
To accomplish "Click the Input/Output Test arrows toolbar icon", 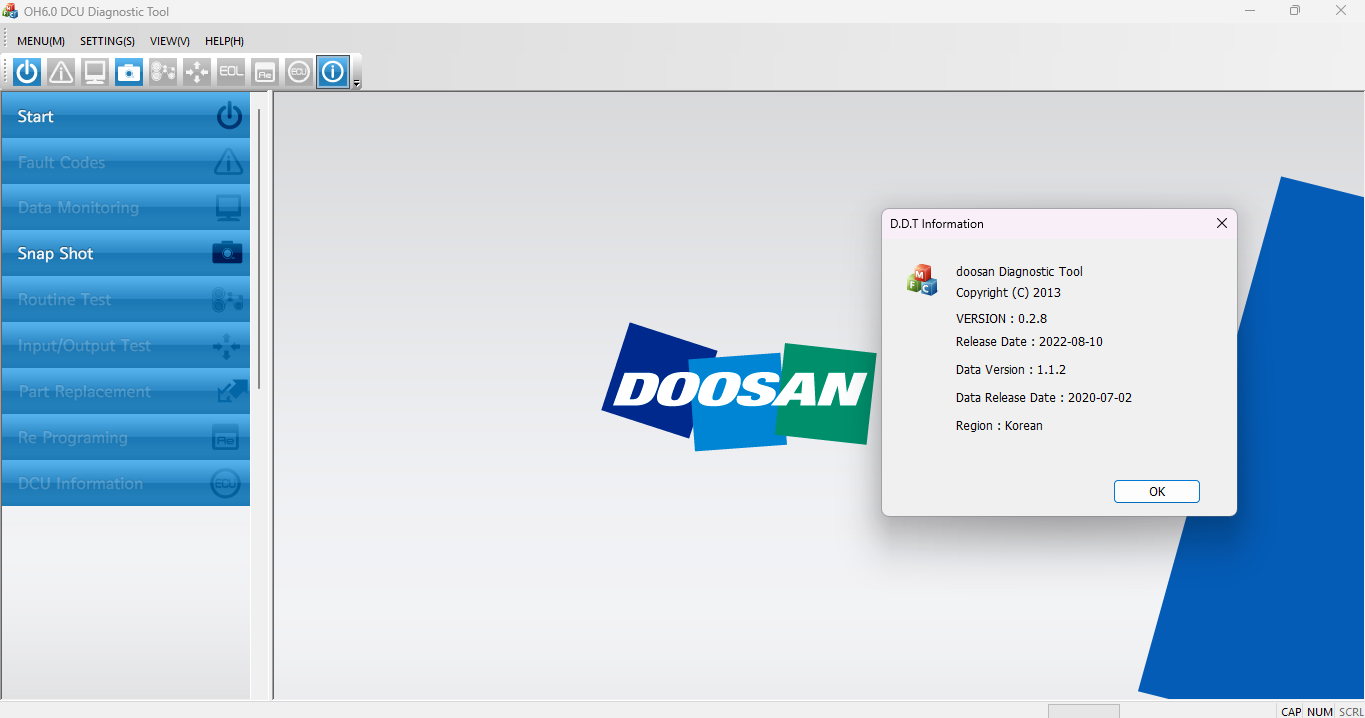I will coord(197,72).
